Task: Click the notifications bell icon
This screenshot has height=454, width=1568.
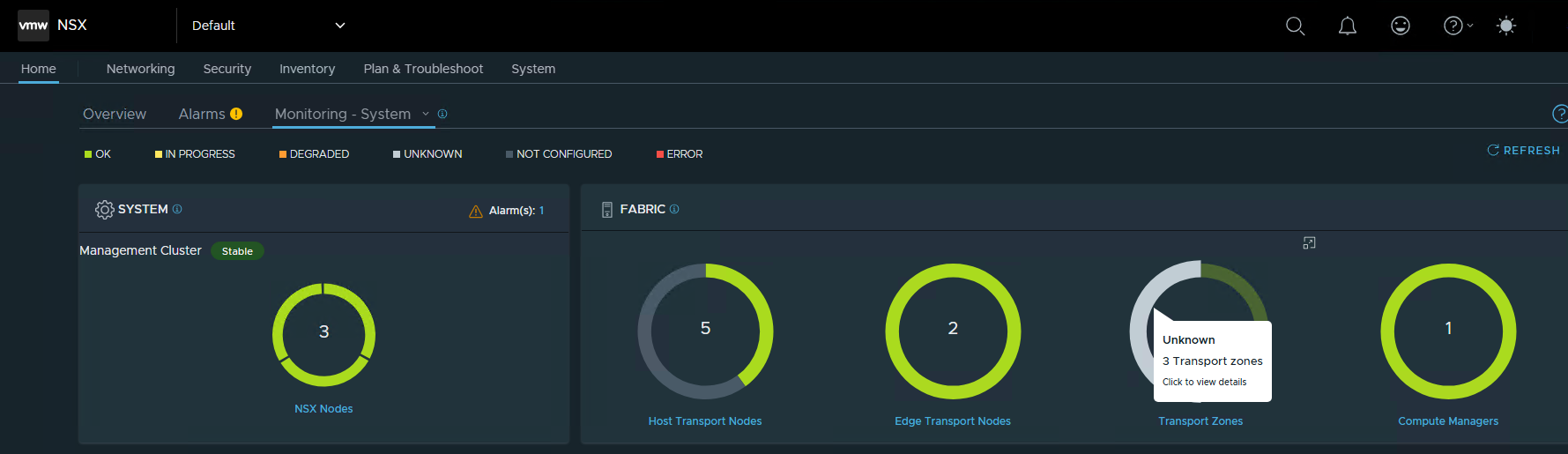Action: (1347, 26)
